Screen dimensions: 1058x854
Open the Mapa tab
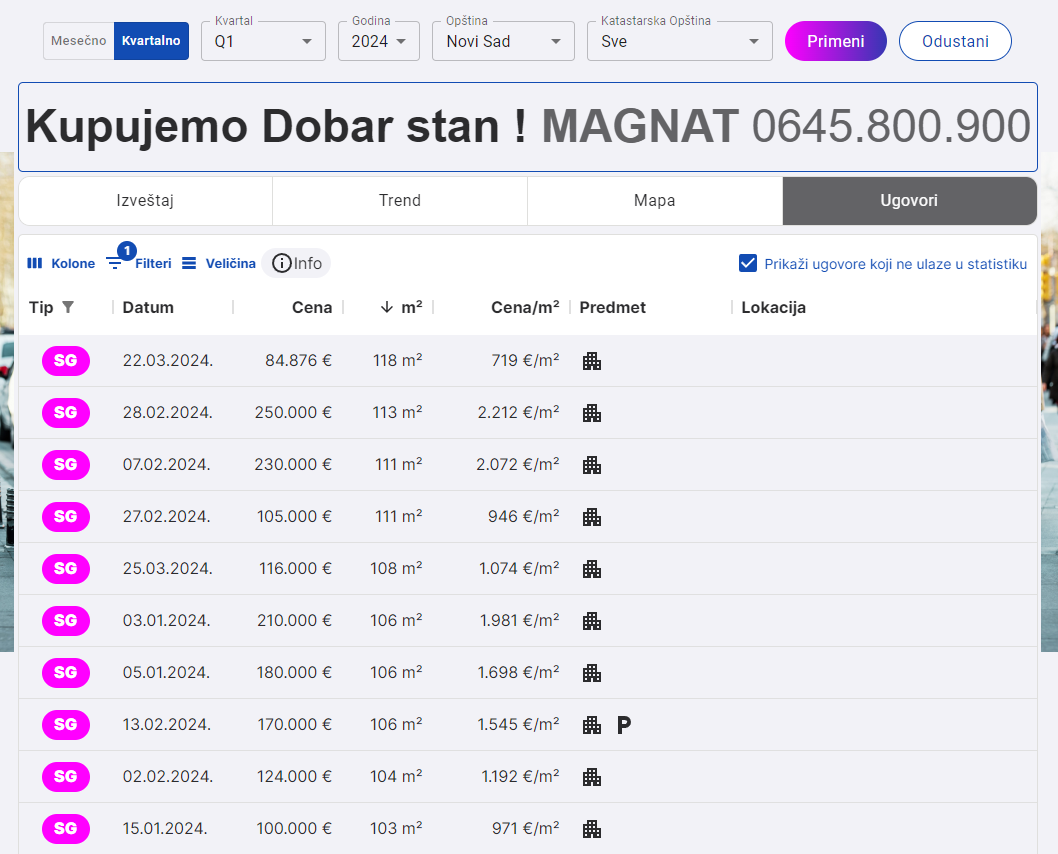click(x=654, y=201)
